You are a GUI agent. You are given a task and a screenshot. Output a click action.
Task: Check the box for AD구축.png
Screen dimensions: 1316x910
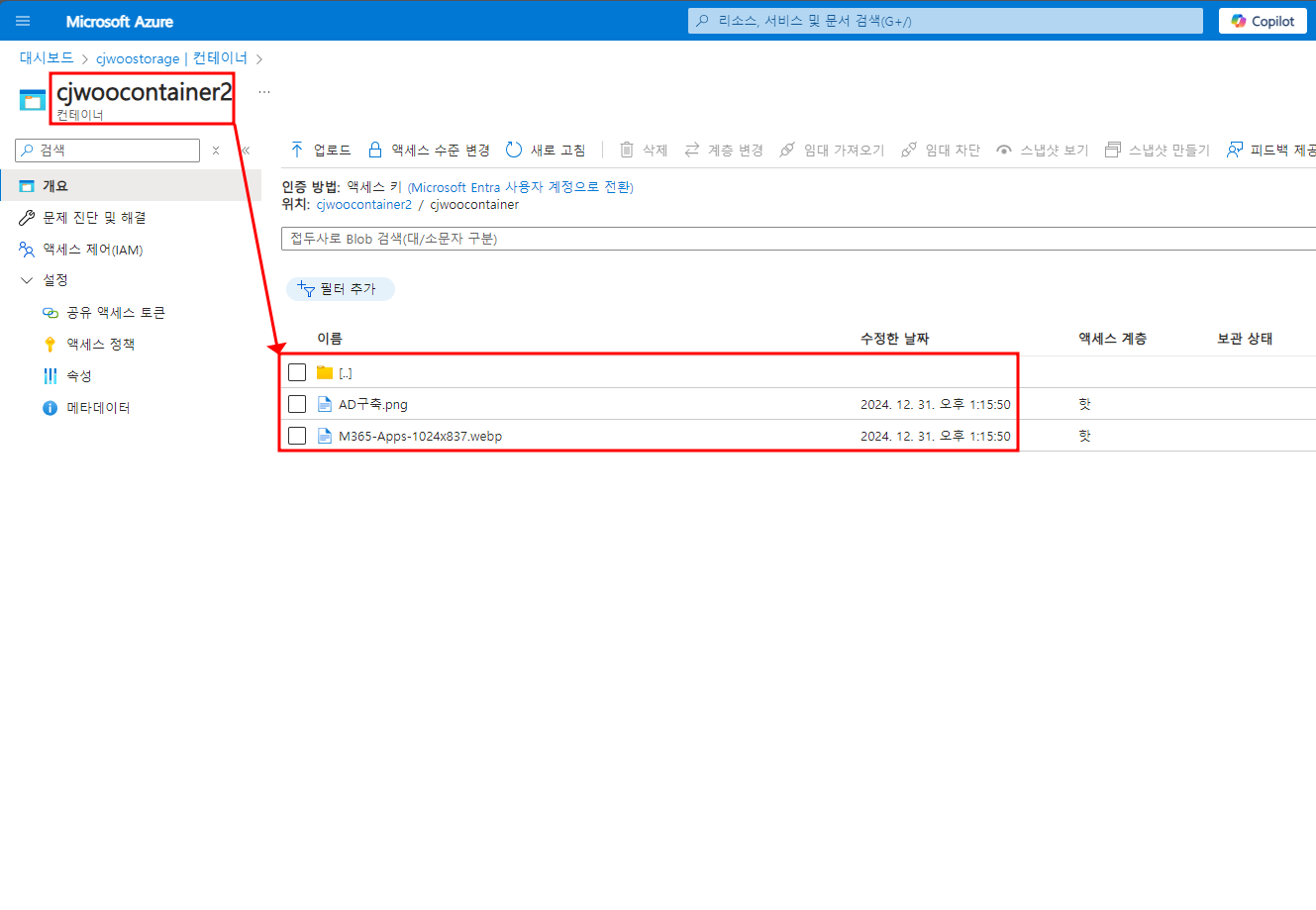(x=297, y=404)
